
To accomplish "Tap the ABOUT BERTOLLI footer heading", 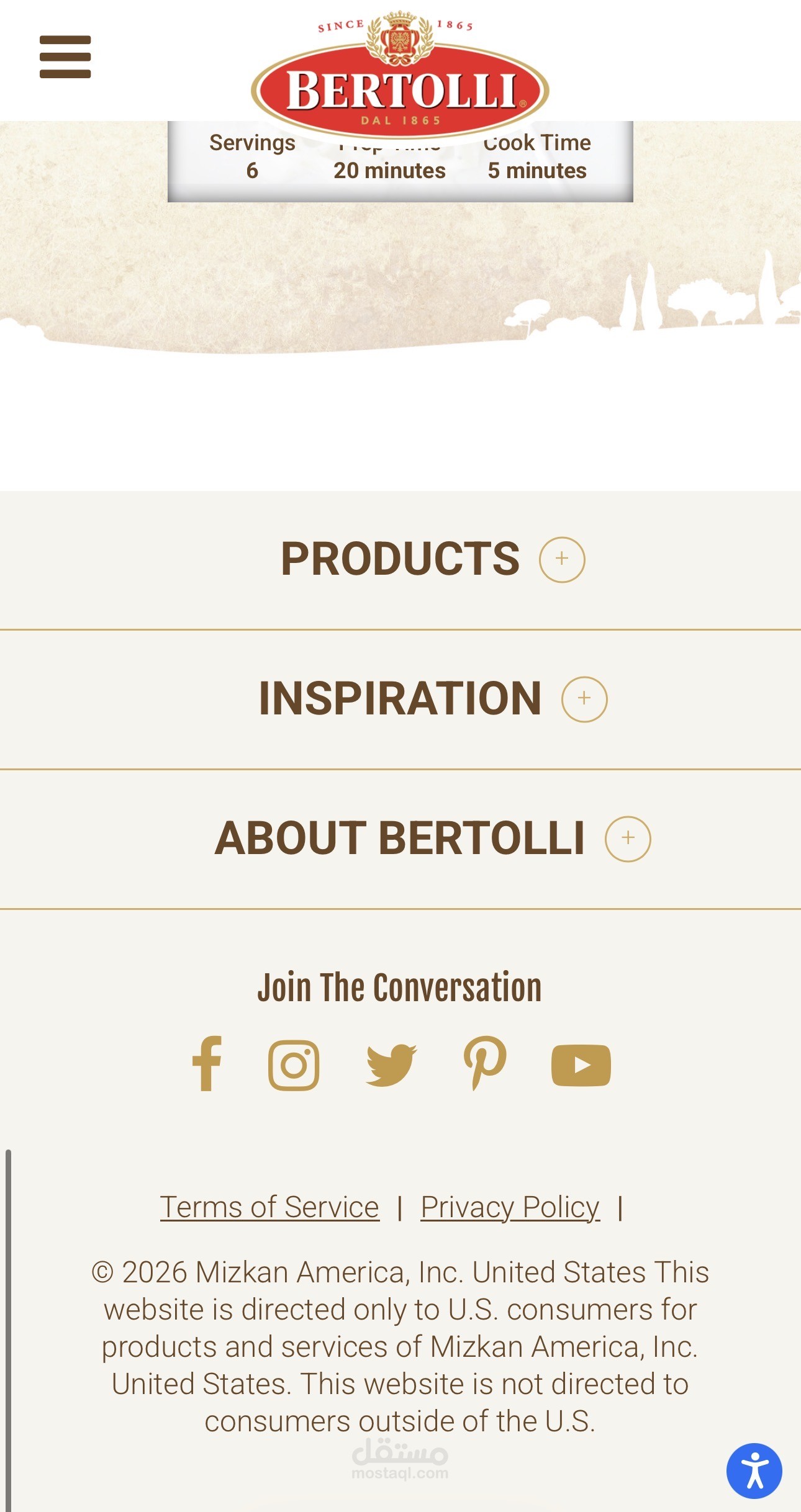I will 400,838.
